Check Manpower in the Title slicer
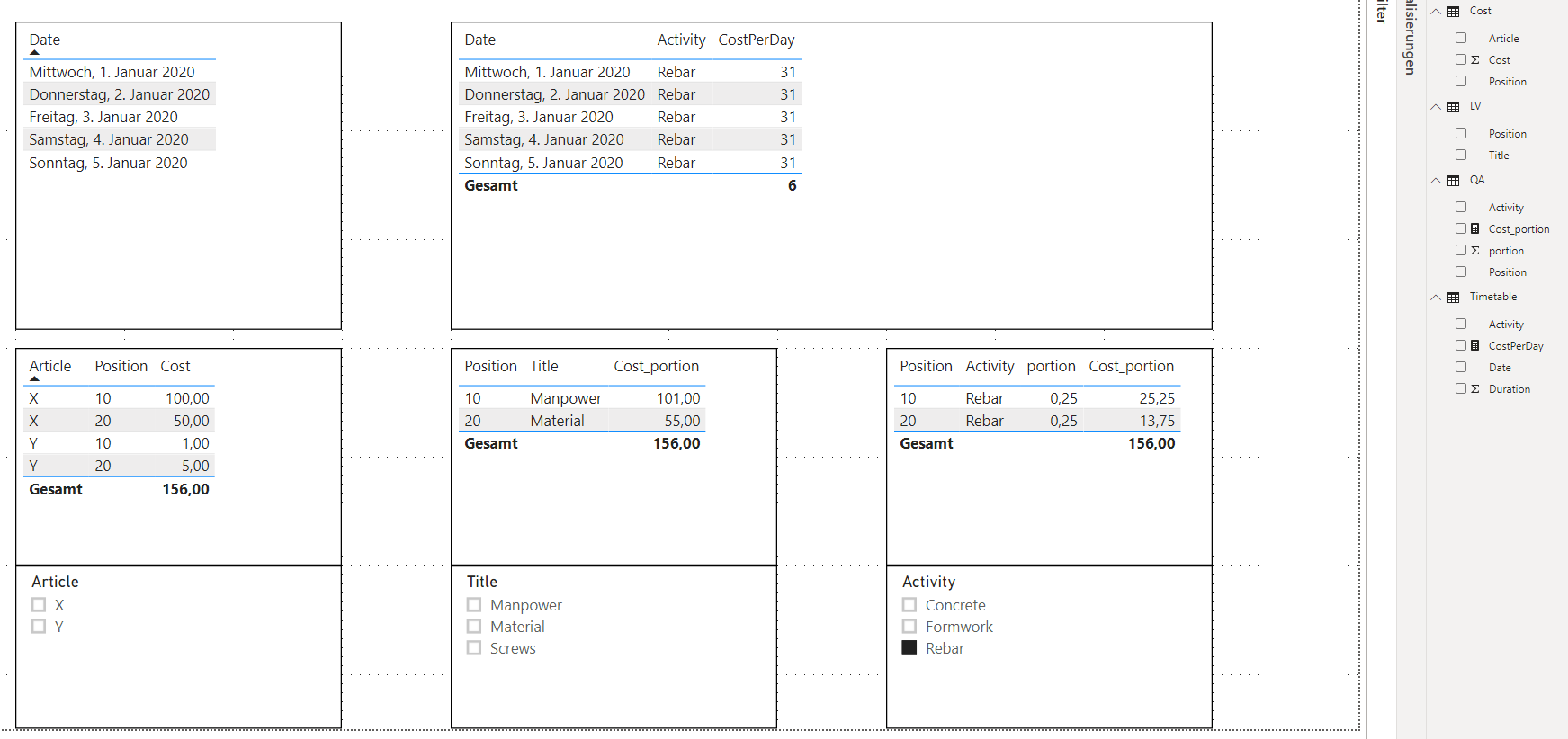The image size is (1568, 739). pos(474,605)
